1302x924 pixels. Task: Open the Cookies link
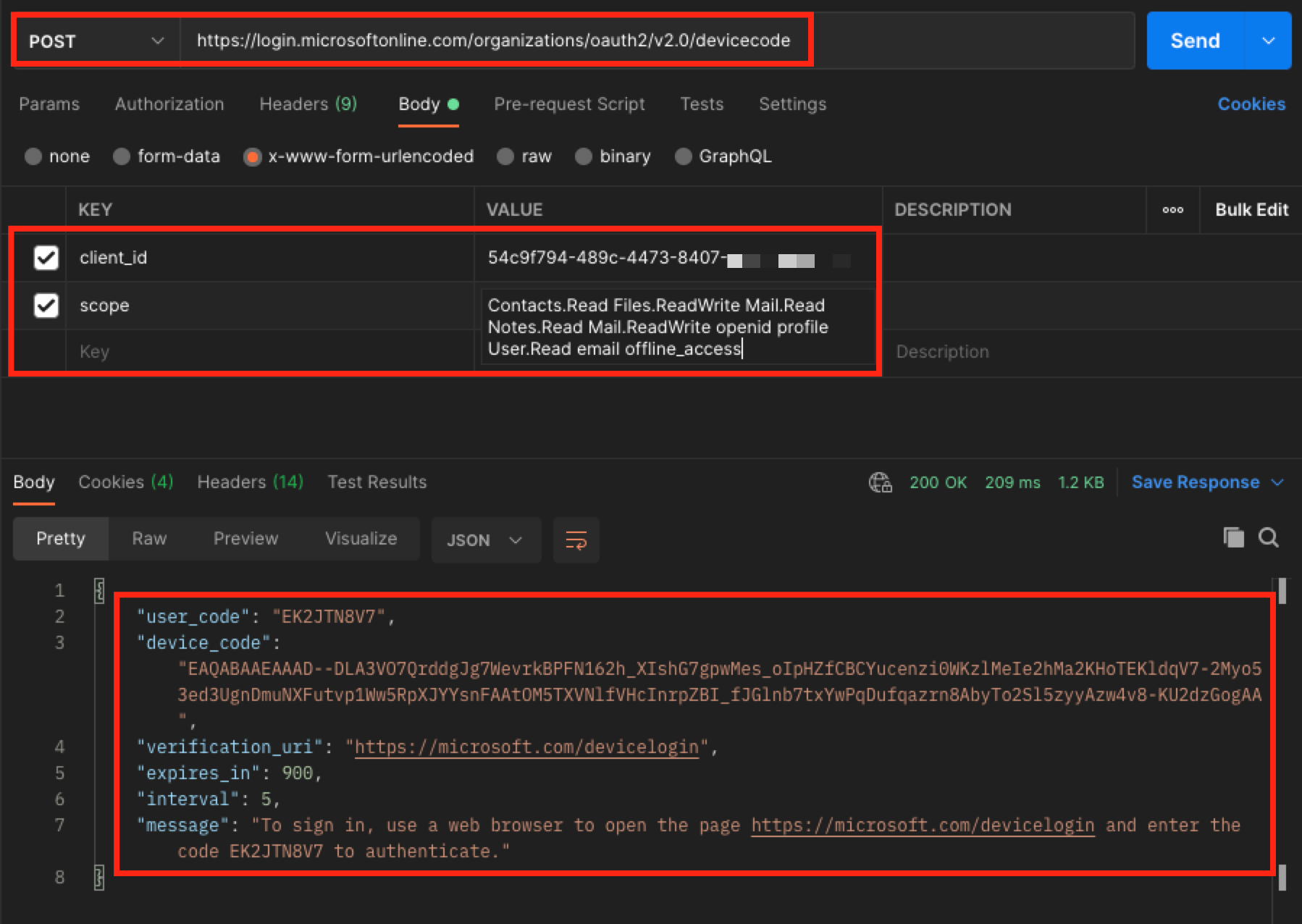coord(1251,104)
